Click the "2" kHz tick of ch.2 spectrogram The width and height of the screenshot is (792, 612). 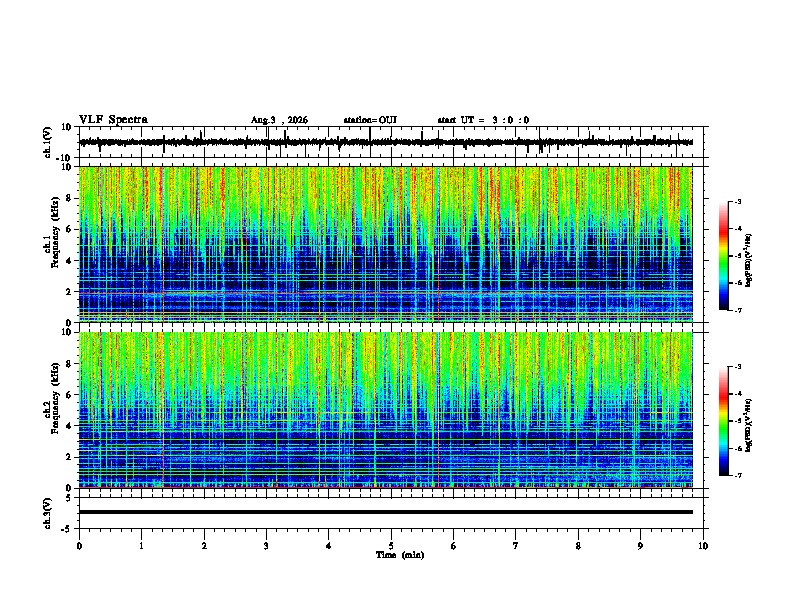pyautogui.click(x=69, y=457)
